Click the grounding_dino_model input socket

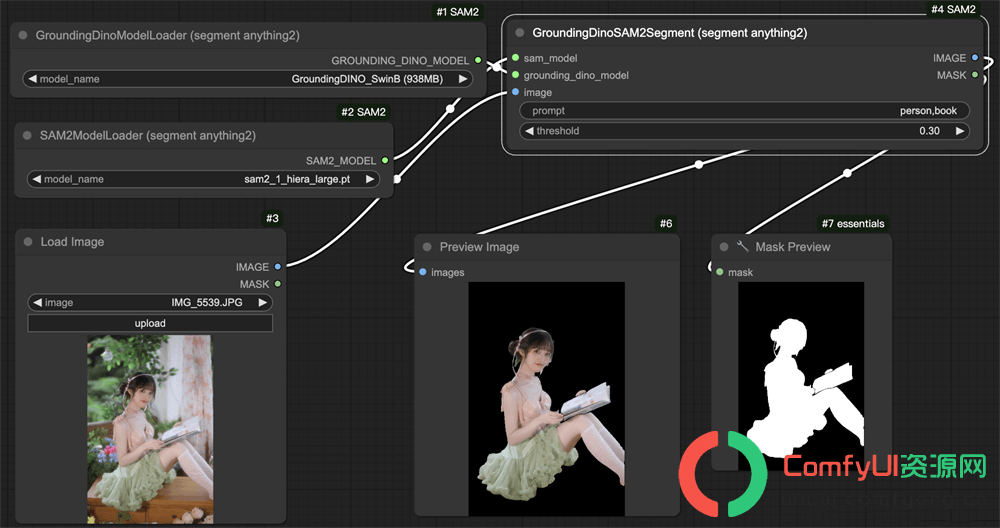click(x=515, y=75)
